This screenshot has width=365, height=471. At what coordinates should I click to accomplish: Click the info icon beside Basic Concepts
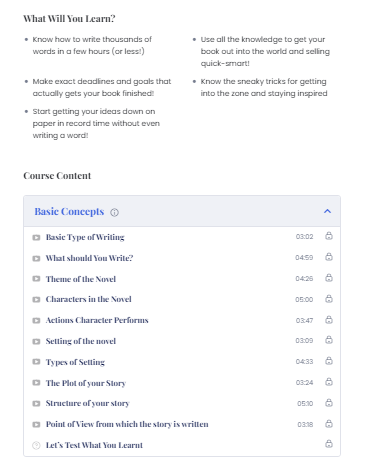tap(114, 212)
